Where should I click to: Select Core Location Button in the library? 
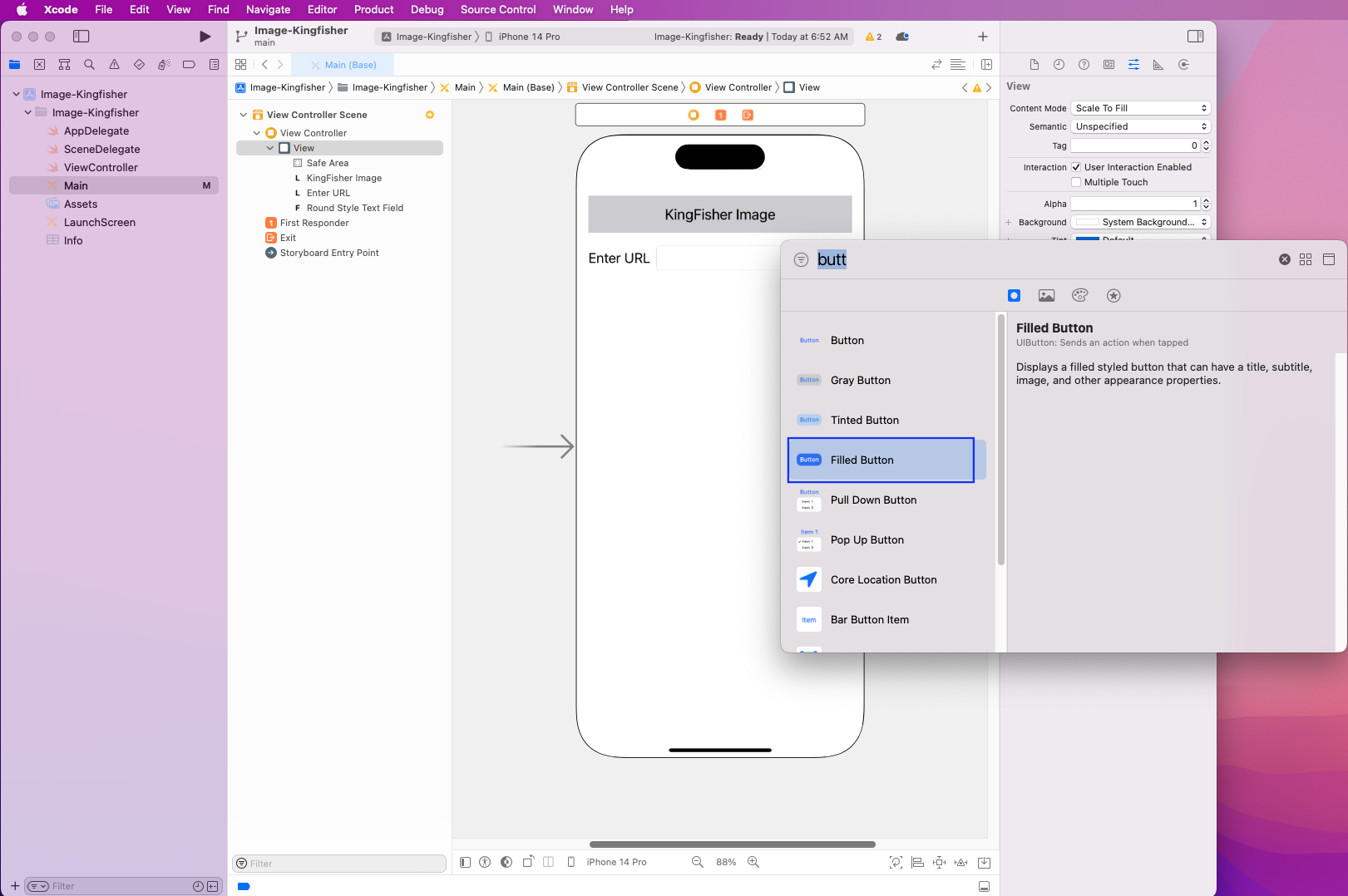click(x=886, y=579)
